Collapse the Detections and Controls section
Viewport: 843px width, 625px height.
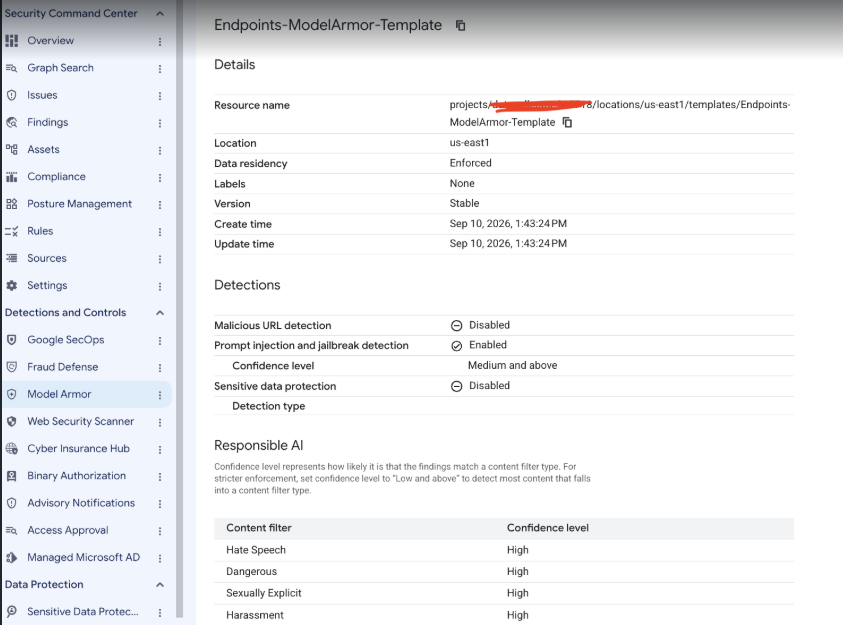(160, 313)
